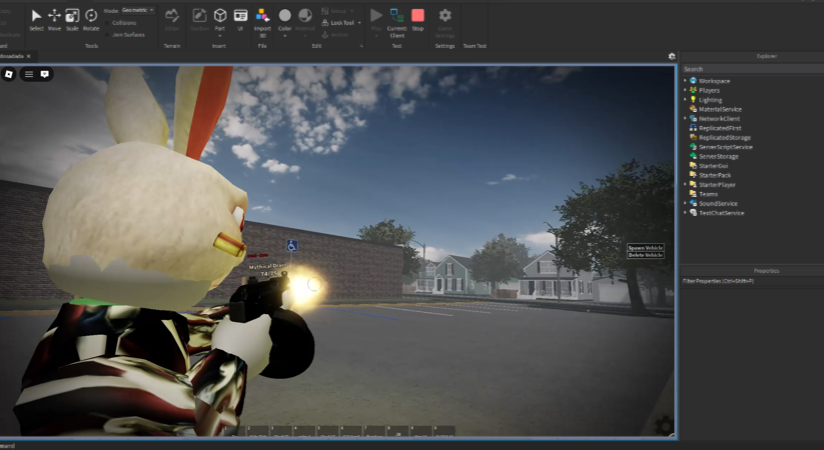Open the Lock Tool dropdown arrow
This screenshot has height=450, width=824.
click(x=359, y=23)
